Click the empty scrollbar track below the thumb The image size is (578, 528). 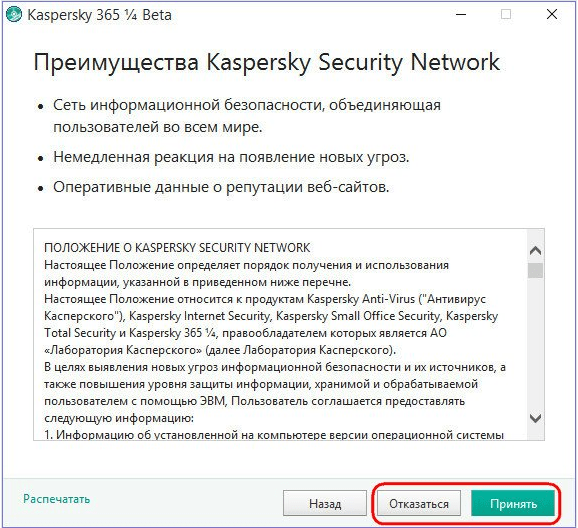(535, 343)
